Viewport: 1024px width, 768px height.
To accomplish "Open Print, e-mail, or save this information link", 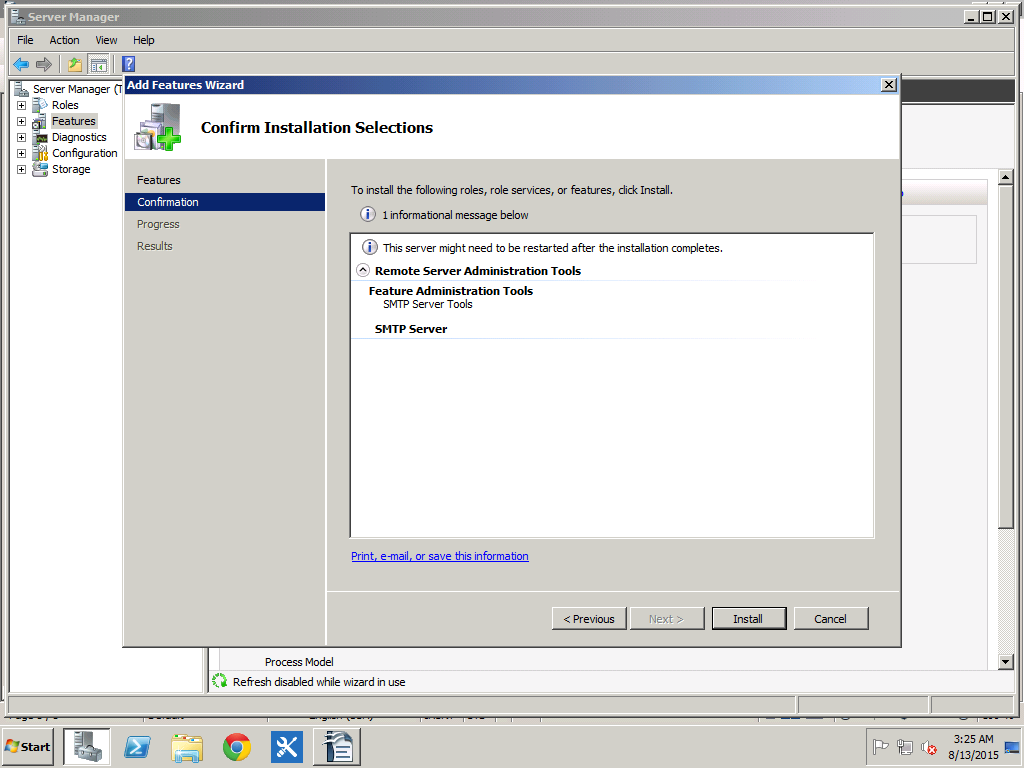I will pos(440,556).
